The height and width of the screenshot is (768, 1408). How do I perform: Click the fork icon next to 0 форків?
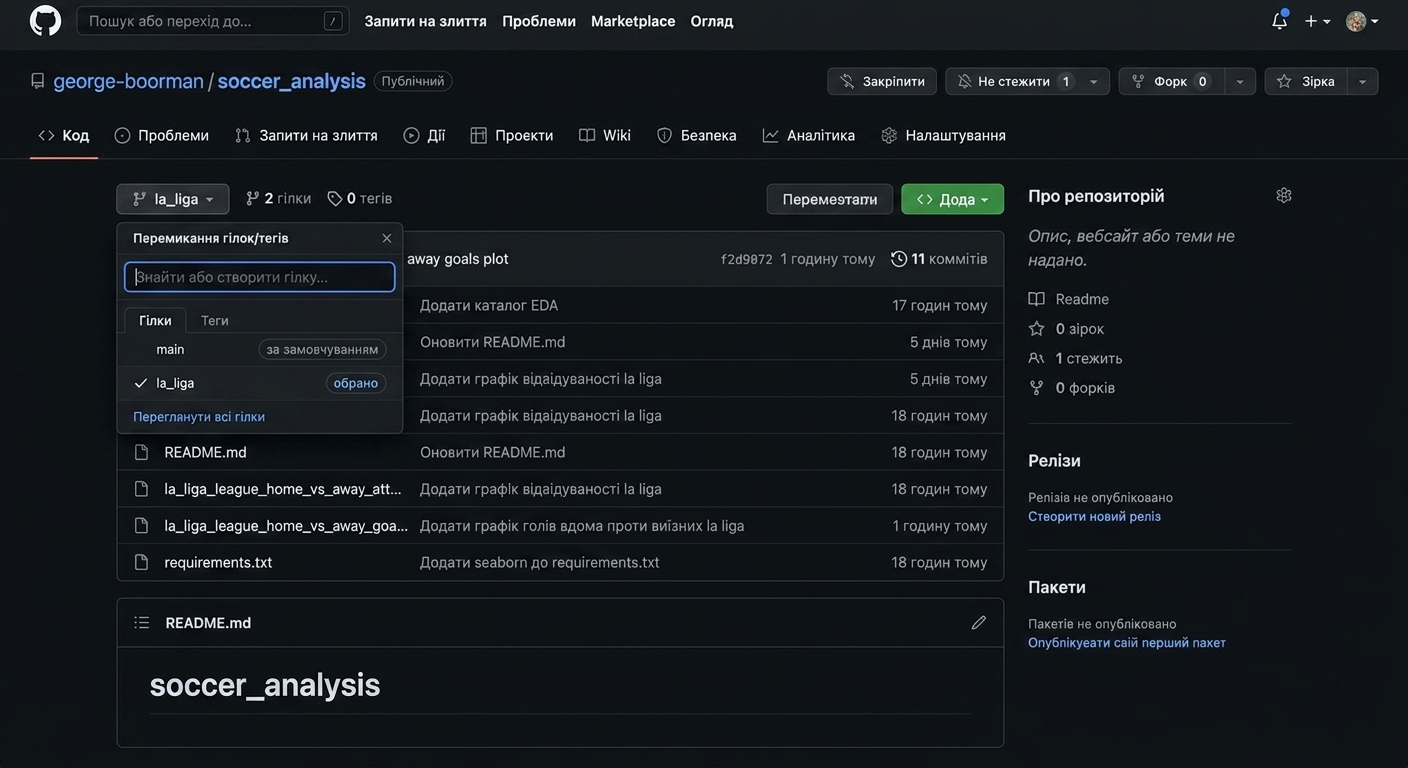pos(1037,388)
